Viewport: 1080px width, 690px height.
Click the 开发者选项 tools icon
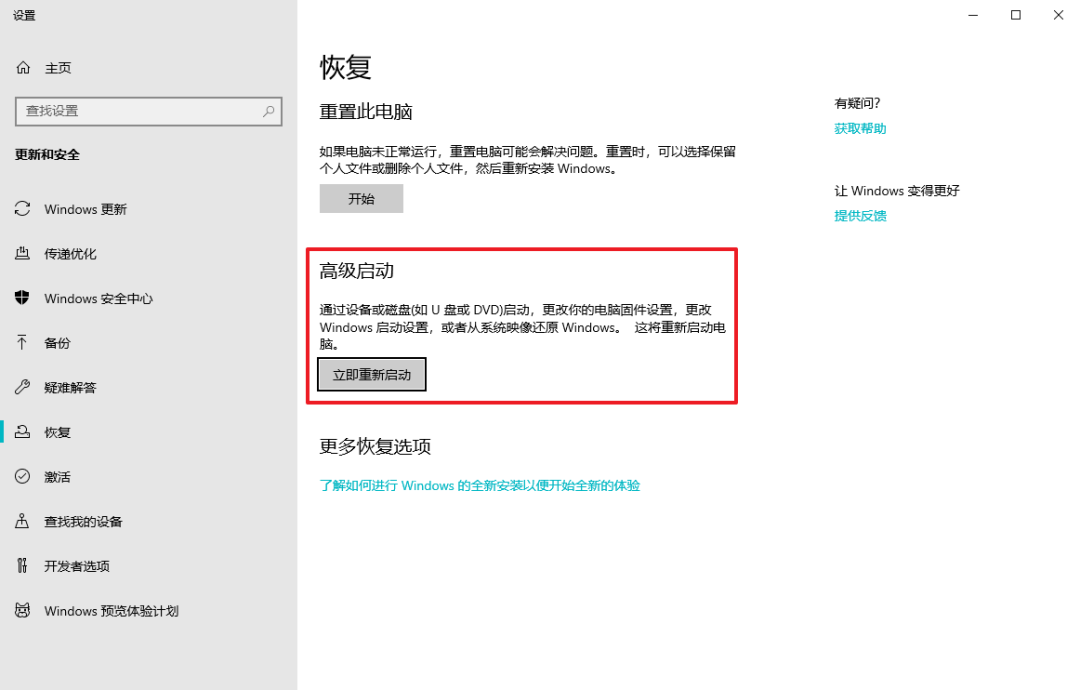(x=23, y=565)
